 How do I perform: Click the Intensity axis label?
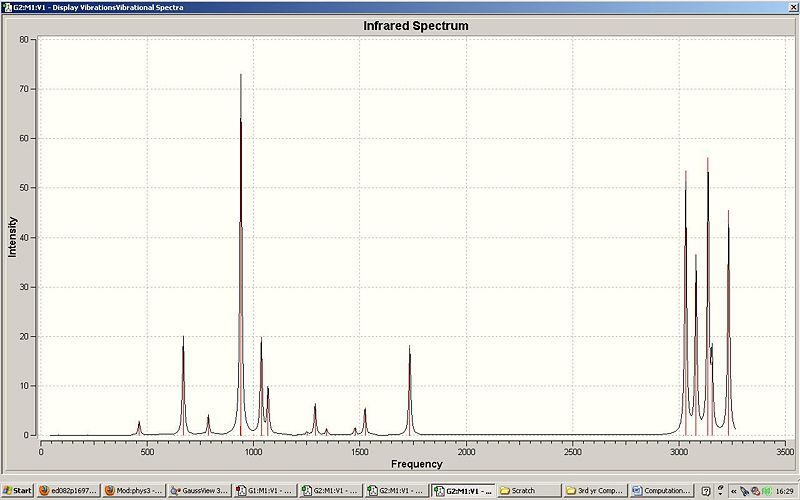point(12,237)
